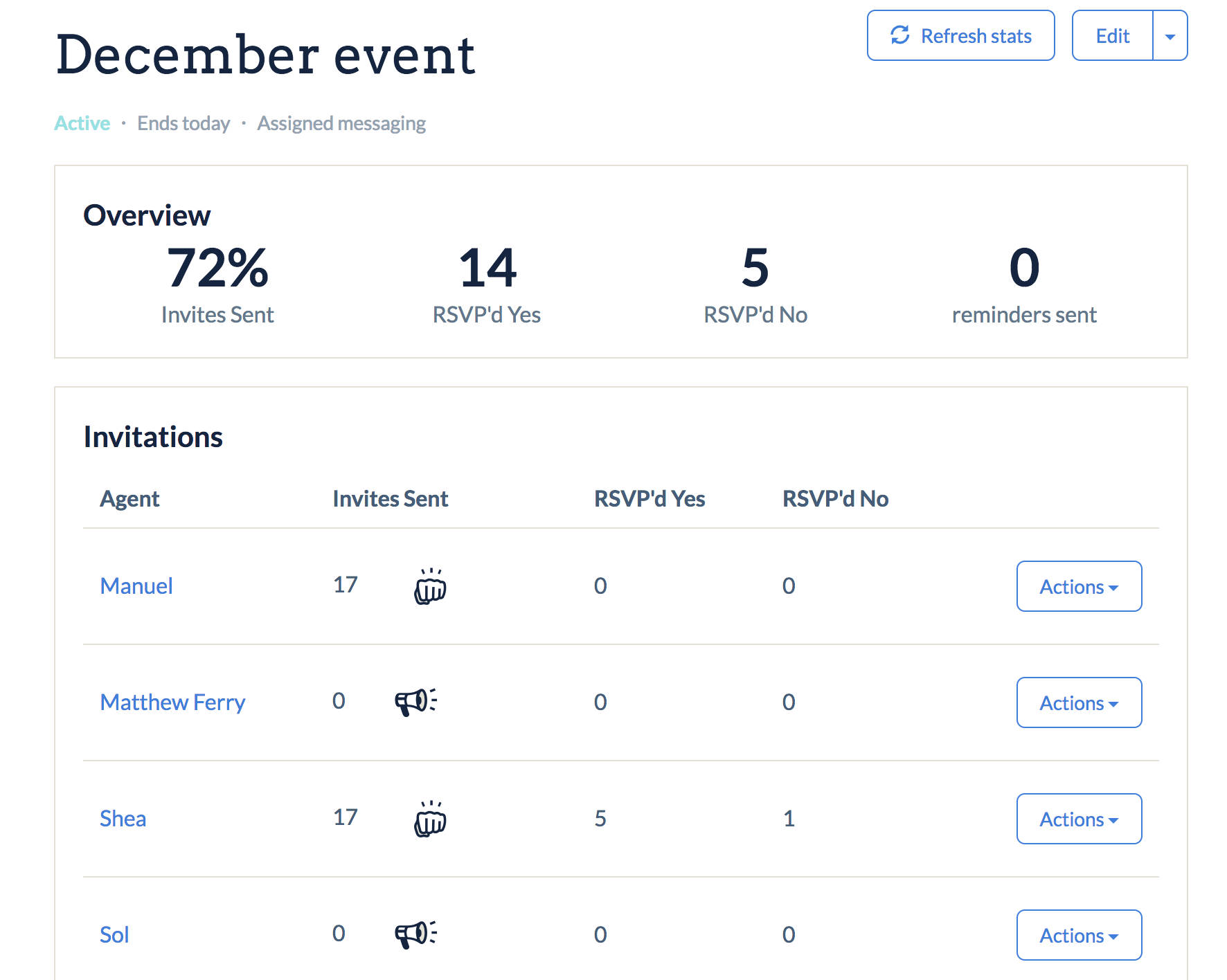Viewport: 1227px width, 980px height.
Task: Open the Actions dropdown for Matthew Ferry
Action: pos(1079,702)
